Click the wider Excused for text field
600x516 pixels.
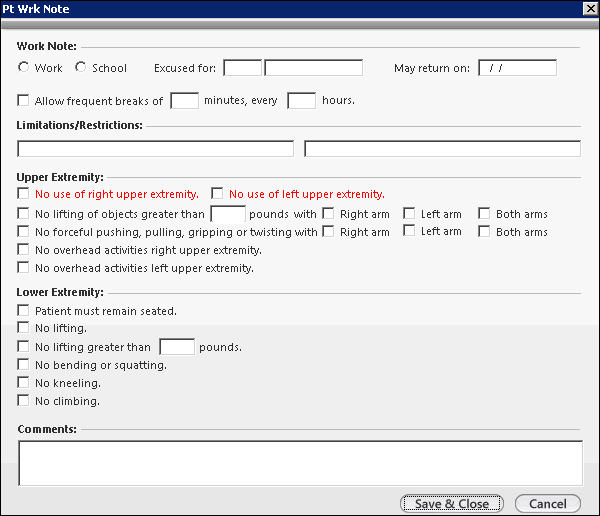[313, 68]
